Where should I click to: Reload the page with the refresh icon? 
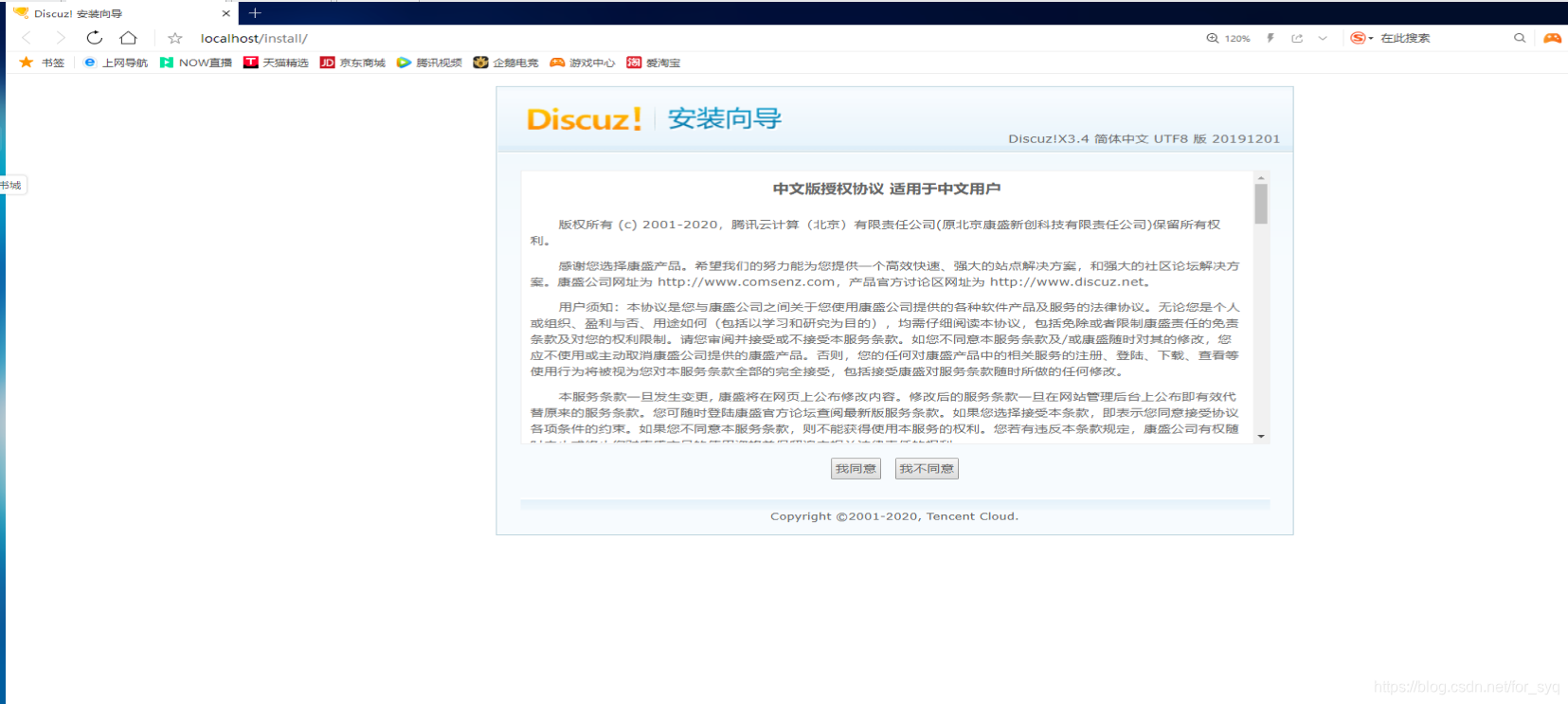94,38
